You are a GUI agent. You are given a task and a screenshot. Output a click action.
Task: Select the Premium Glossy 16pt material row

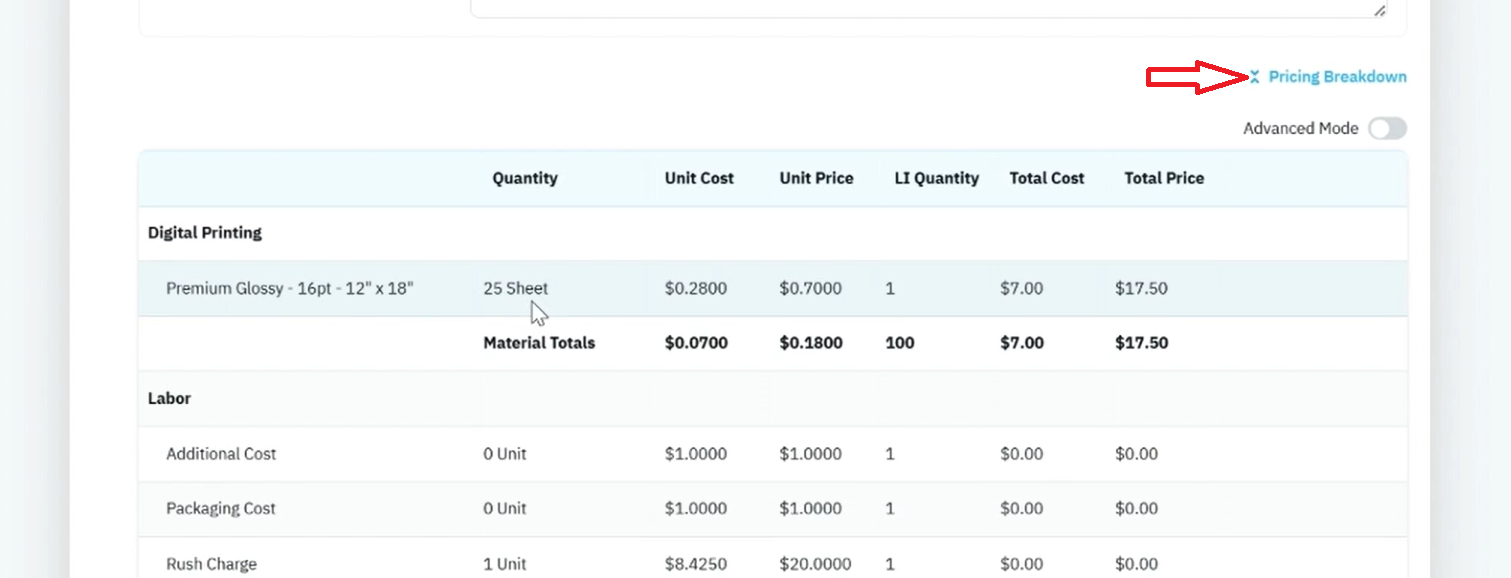coord(772,288)
